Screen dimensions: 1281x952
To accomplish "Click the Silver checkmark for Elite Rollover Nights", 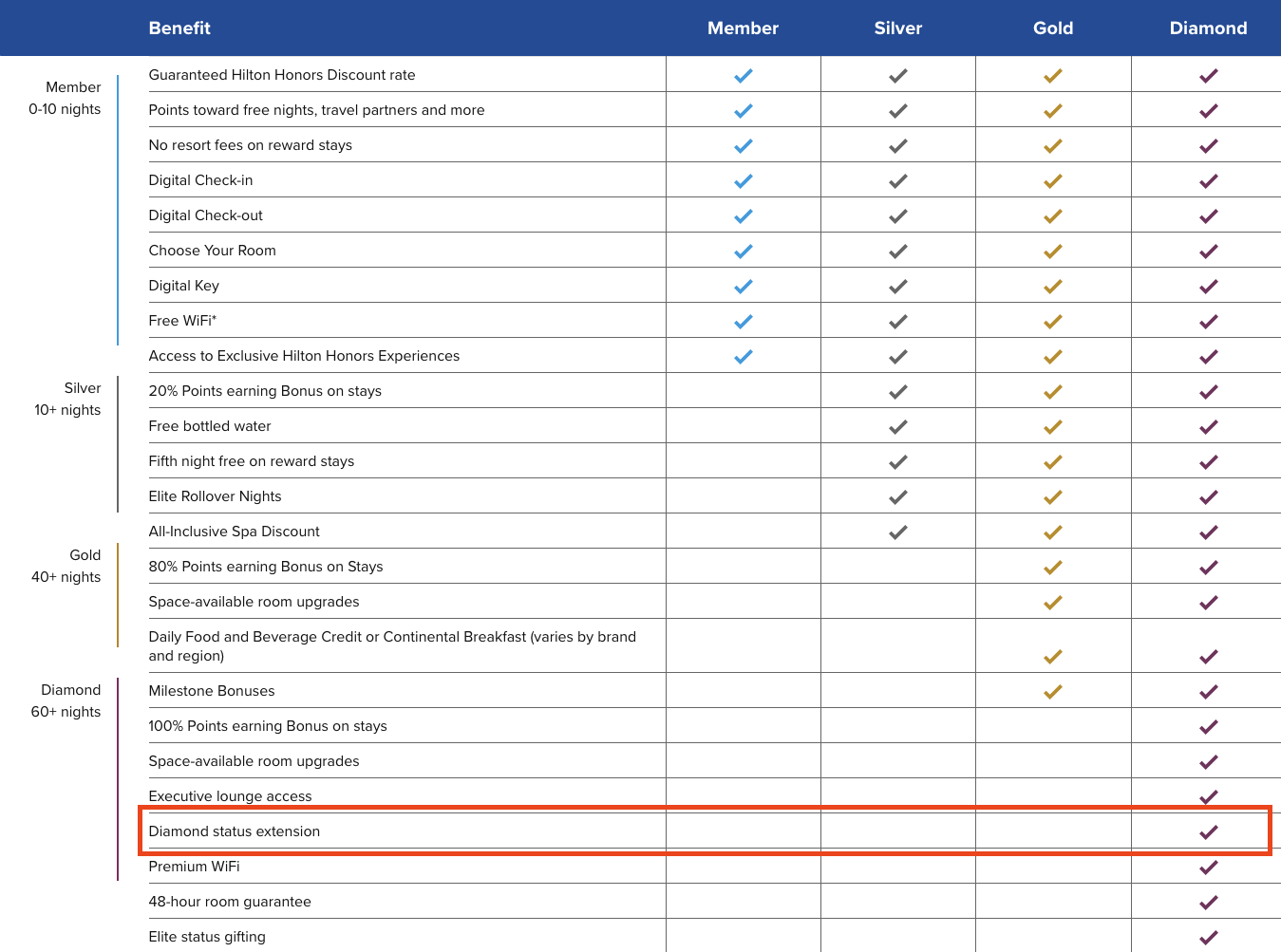I will click(897, 497).
